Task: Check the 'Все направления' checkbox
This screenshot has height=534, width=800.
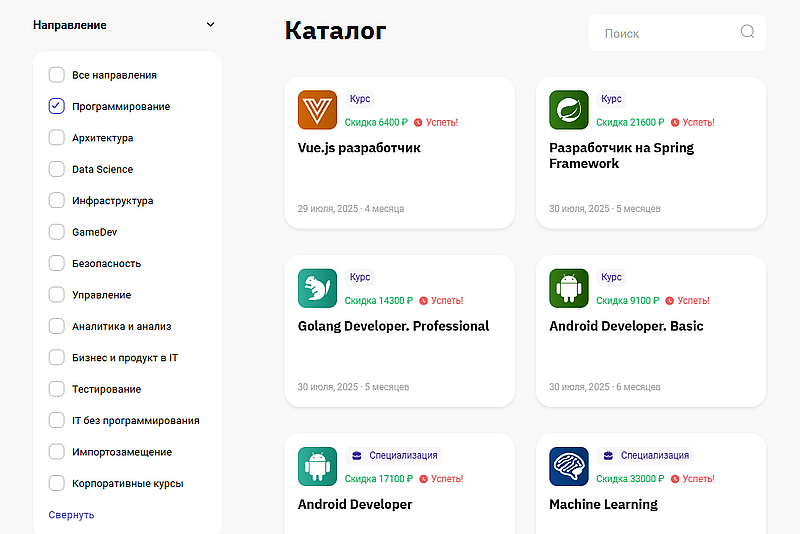Action: [x=57, y=75]
